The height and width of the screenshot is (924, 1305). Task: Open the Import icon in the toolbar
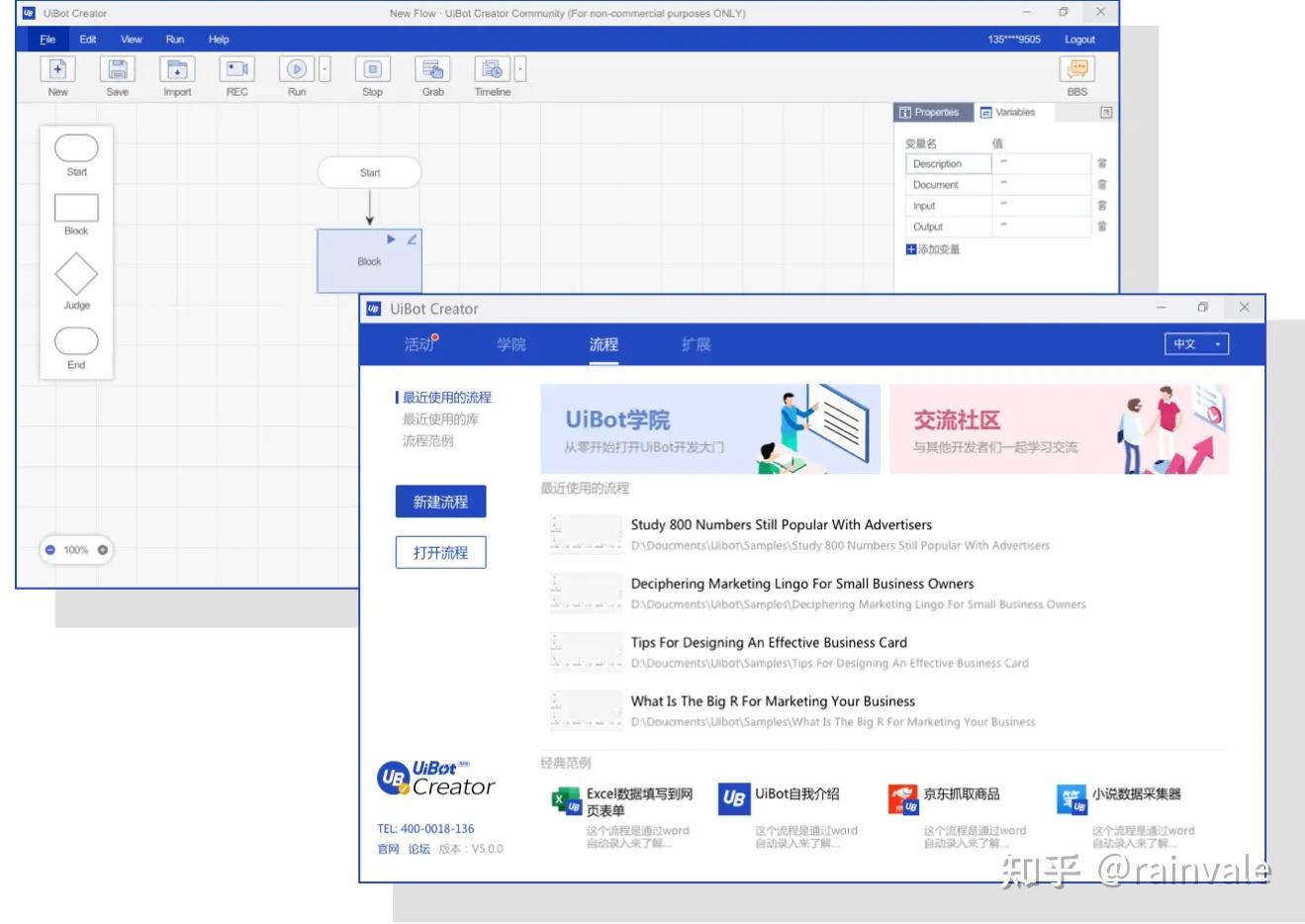coord(176,69)
